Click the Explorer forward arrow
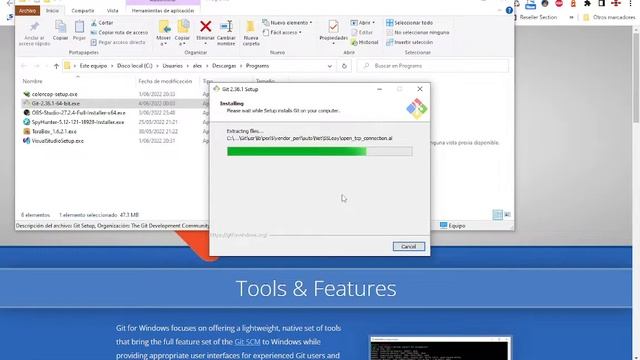This screenshot has height=360, width=640. click(x=37, y=66)
